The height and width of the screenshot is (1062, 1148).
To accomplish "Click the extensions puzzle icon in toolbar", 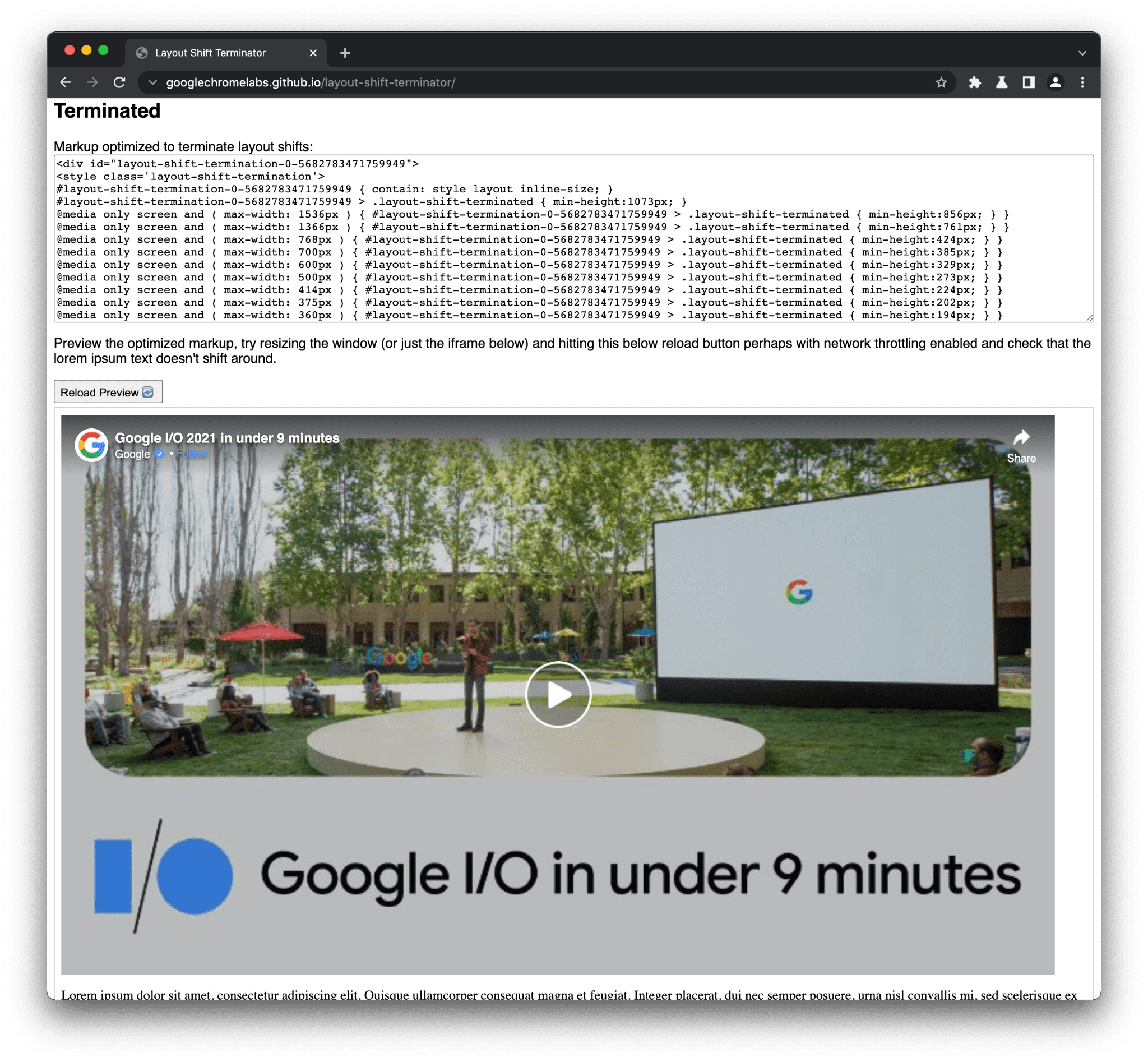I will (x=972, y=81).
